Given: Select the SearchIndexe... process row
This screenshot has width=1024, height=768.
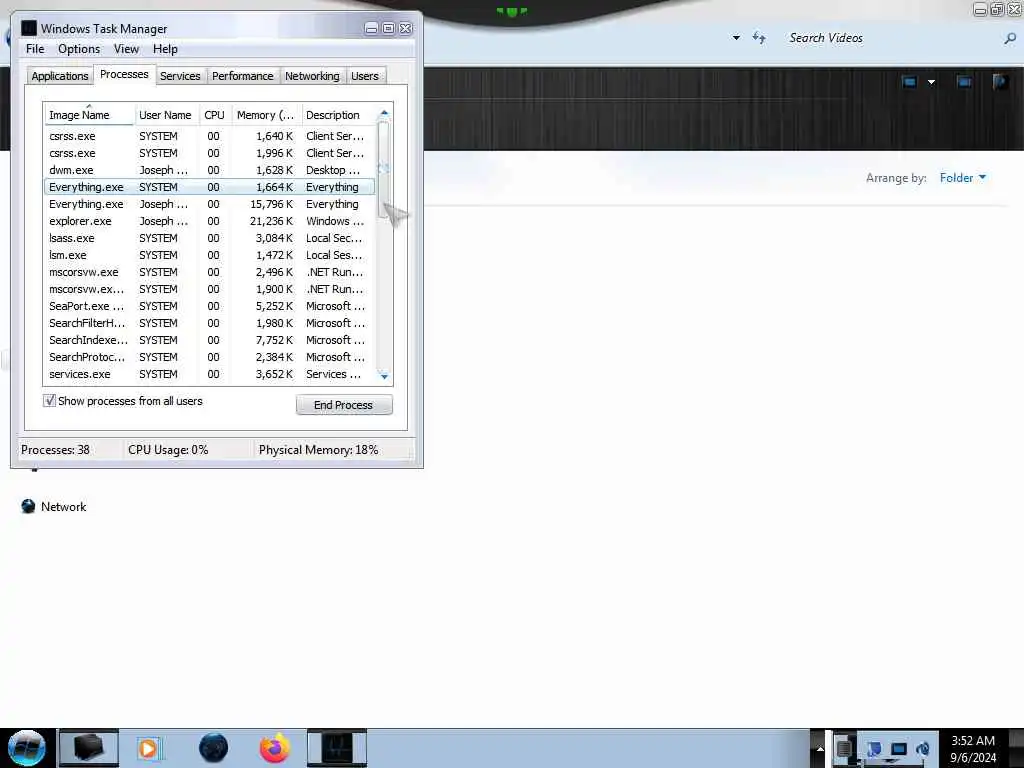Looking at the screenshot, I should [209, 340].
